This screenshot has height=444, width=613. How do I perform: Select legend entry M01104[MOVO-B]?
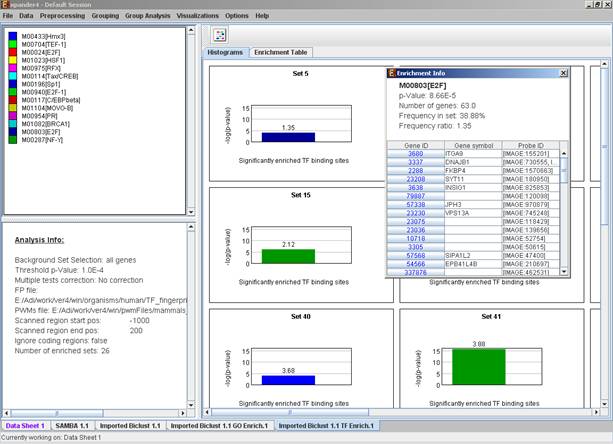click(x=47, y=108)
